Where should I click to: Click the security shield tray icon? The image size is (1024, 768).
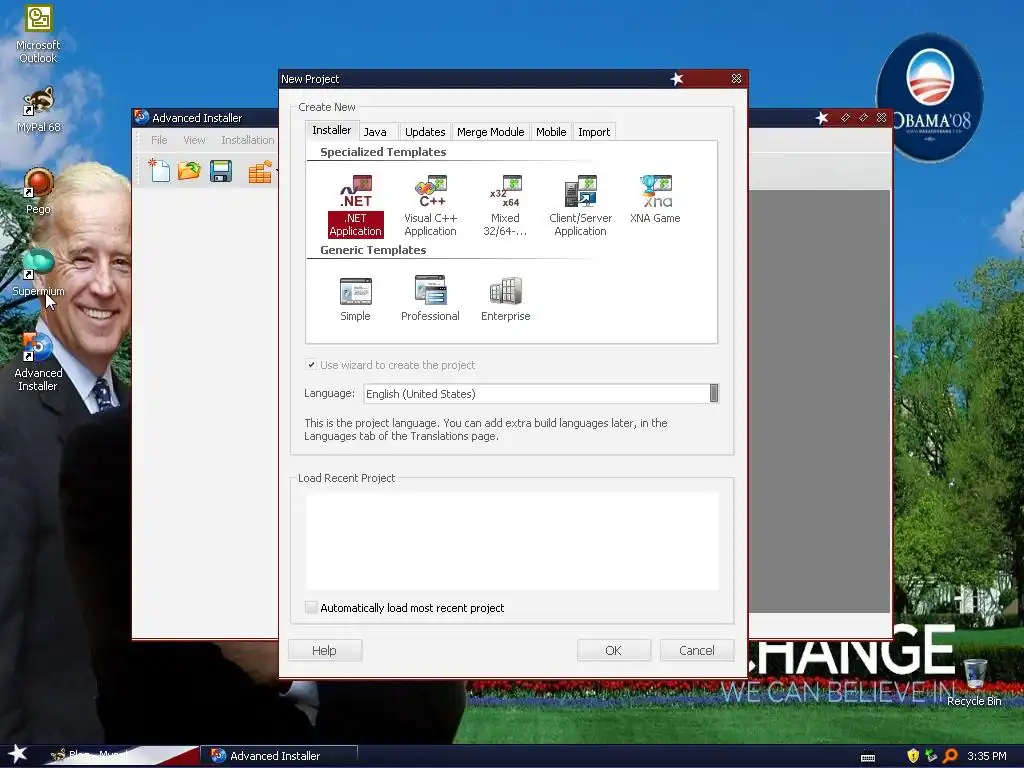tap(913, 756)
